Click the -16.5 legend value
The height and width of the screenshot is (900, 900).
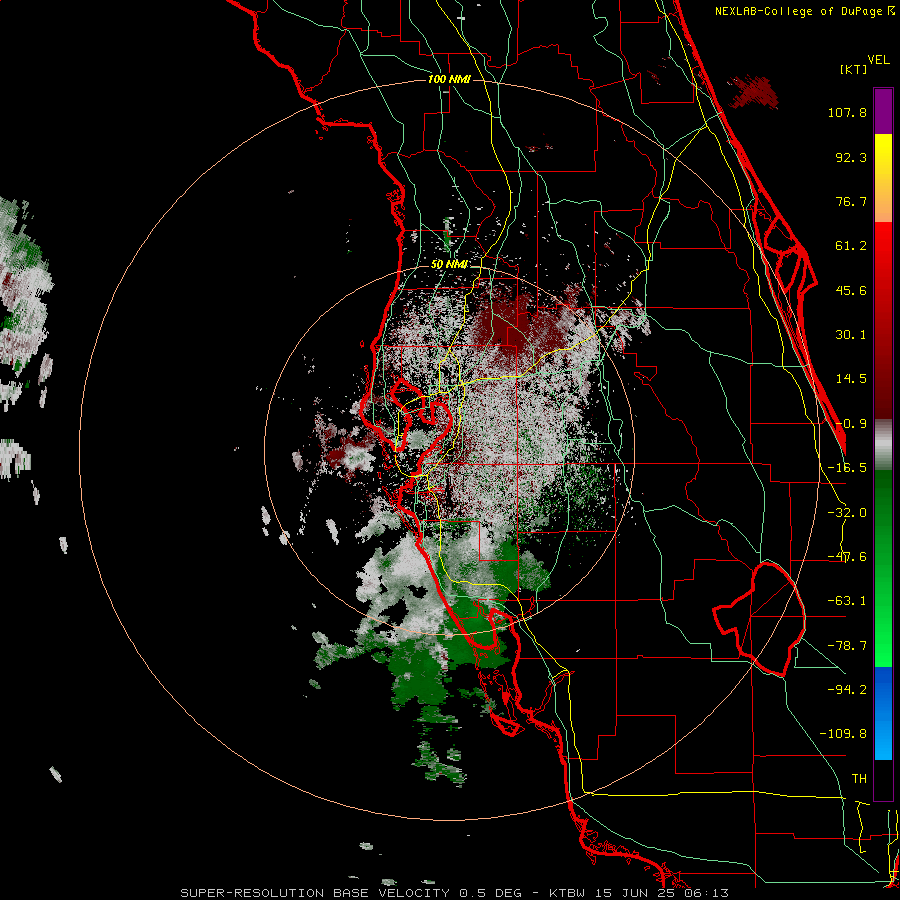coord(847,468)
